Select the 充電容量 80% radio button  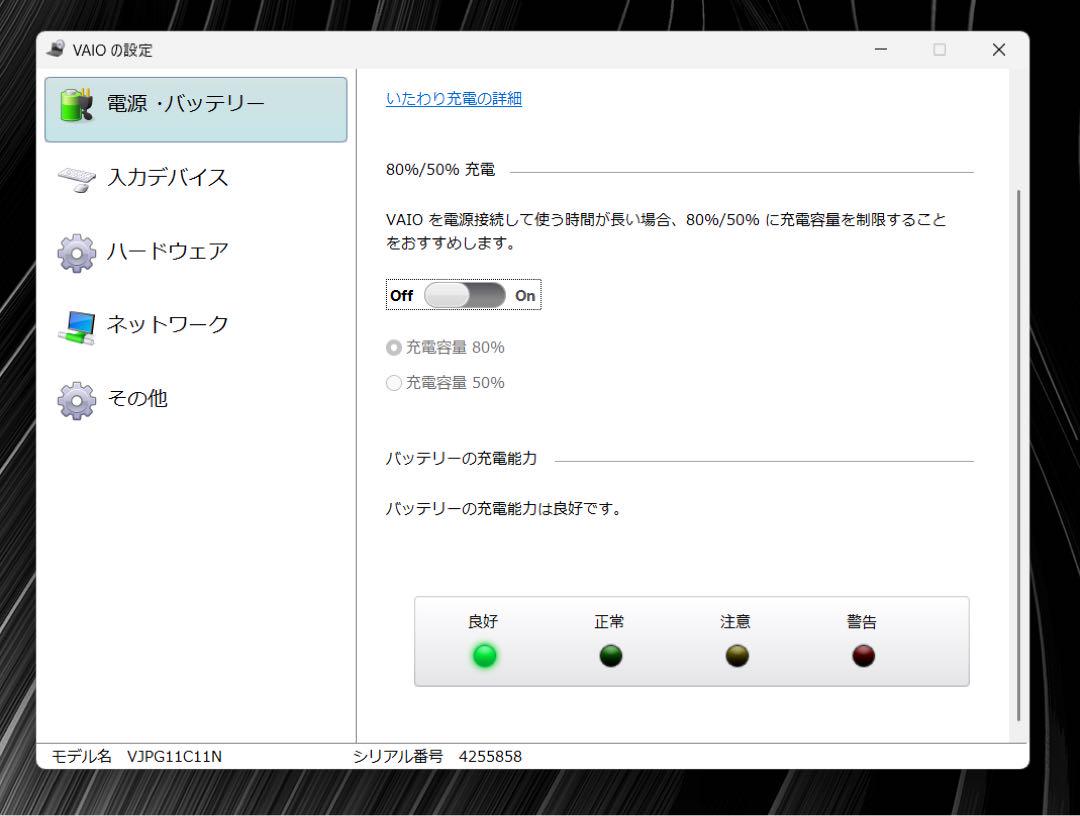[x=393, y=348]
